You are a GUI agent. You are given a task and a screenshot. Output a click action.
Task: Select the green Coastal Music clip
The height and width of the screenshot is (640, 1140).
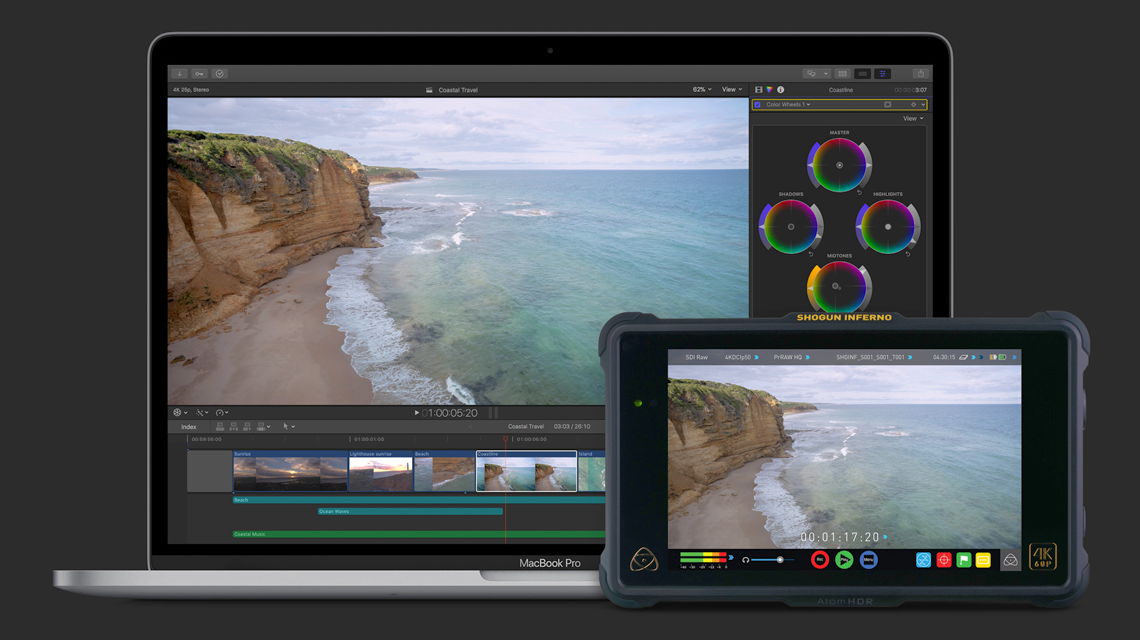click(418, 534)
